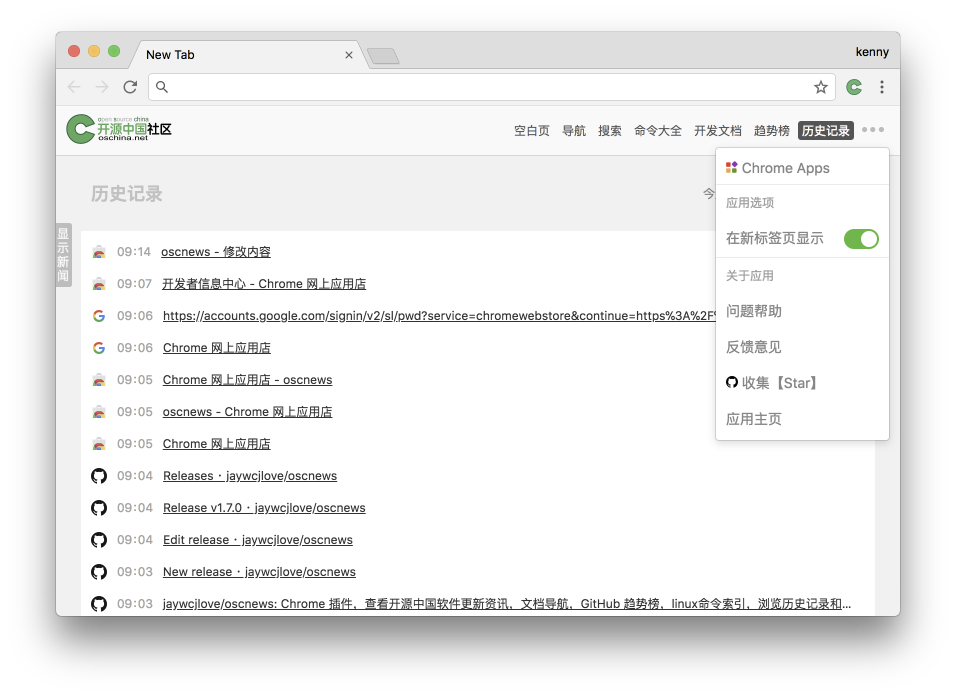Viewport: 956px width, 696px height.
Task: Switch to the 导航 tab
Action: tap(574, 130)
